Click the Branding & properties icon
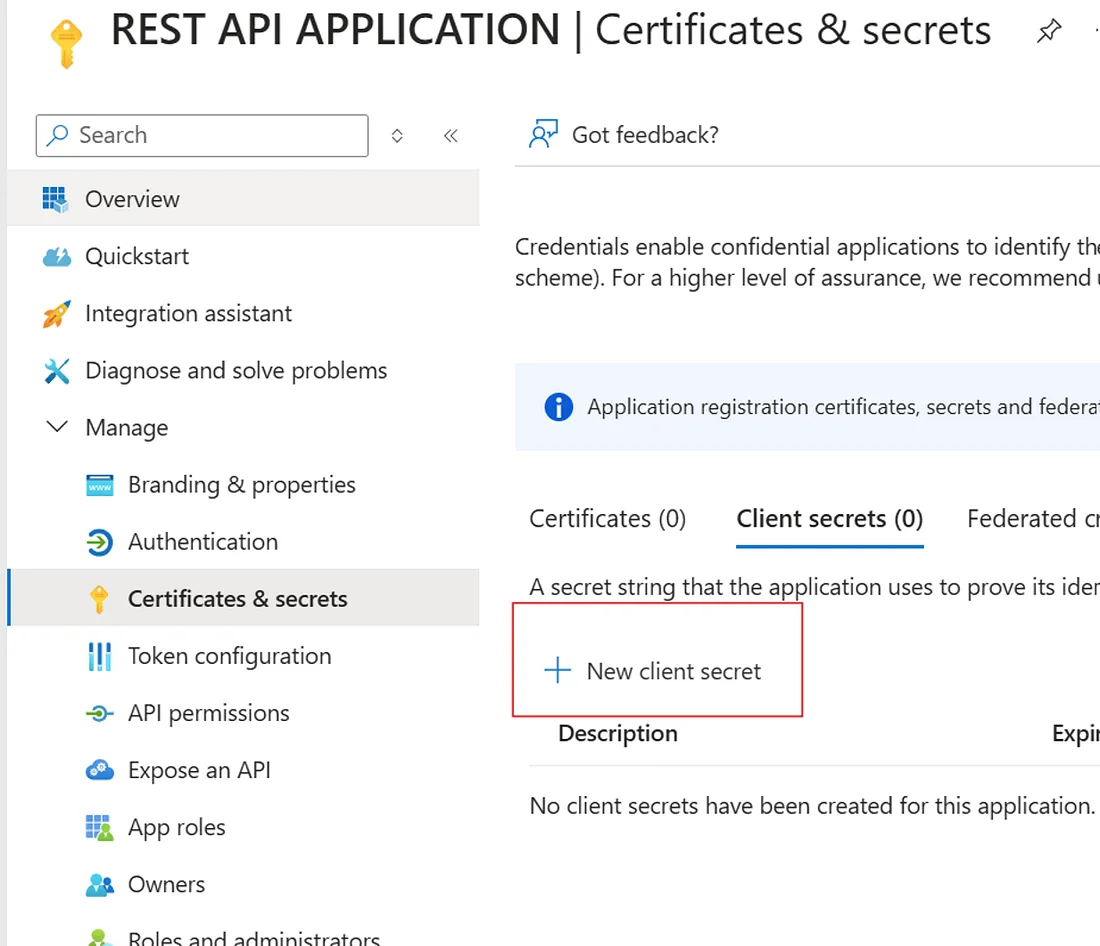The height and width of the screenshot is (946, 1100). click(100, 486)
